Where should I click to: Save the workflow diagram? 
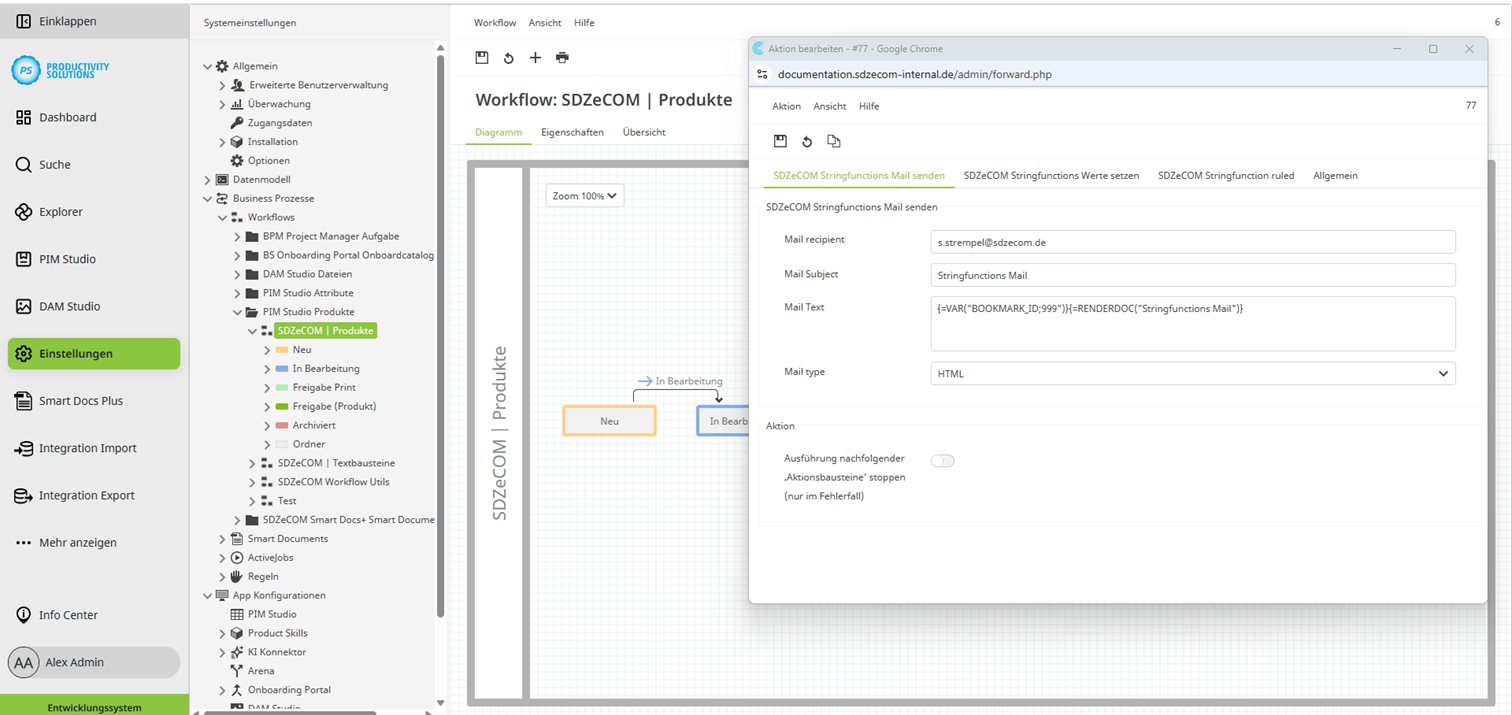coord(482,57)
